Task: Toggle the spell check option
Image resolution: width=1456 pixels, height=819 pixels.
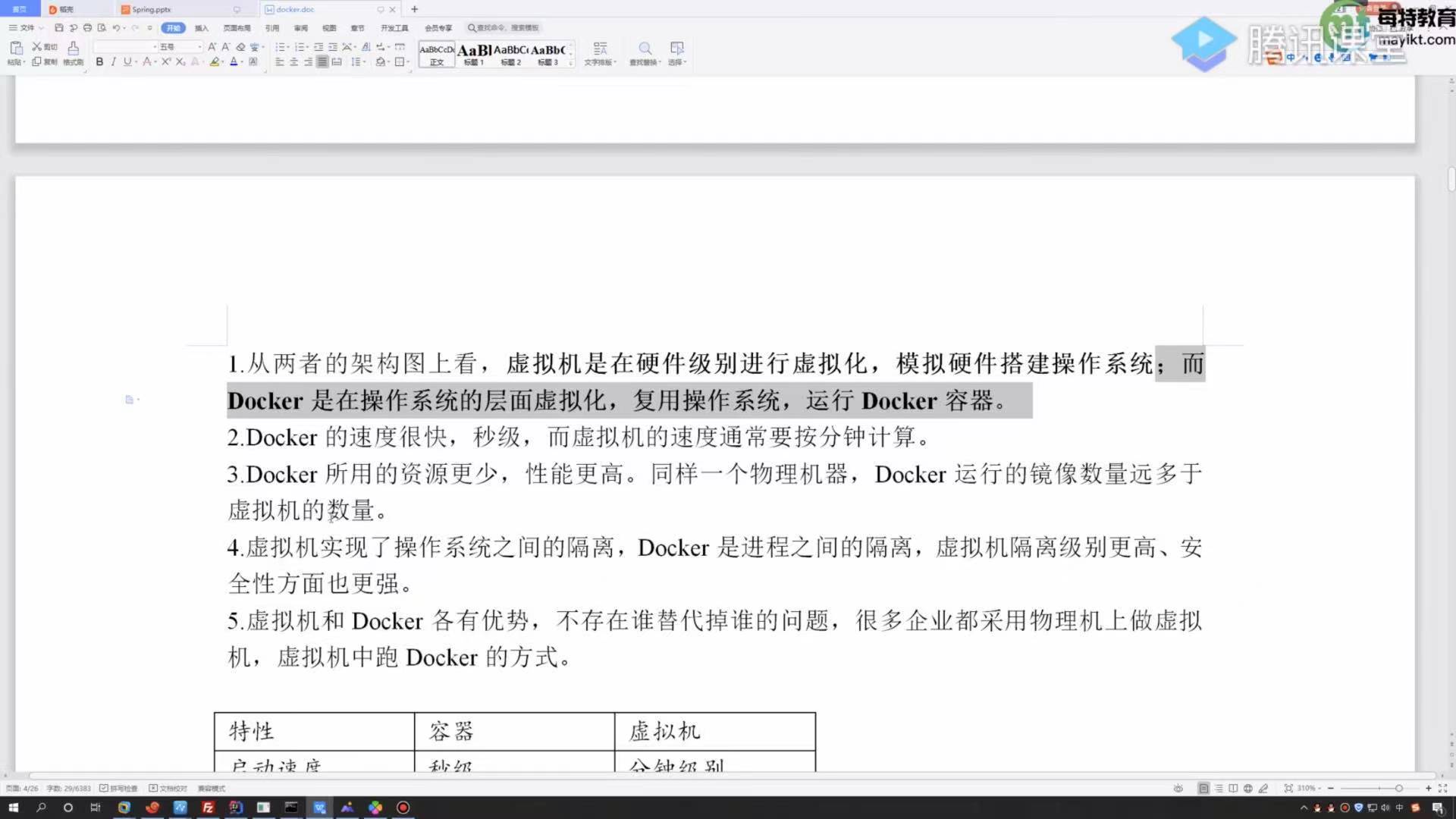Action: click(x=119, y=788)
